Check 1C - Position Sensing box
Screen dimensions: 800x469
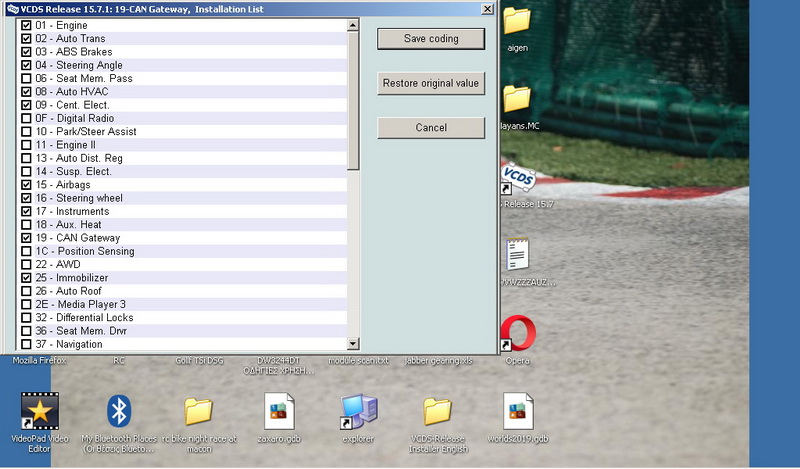coord(26,251)
